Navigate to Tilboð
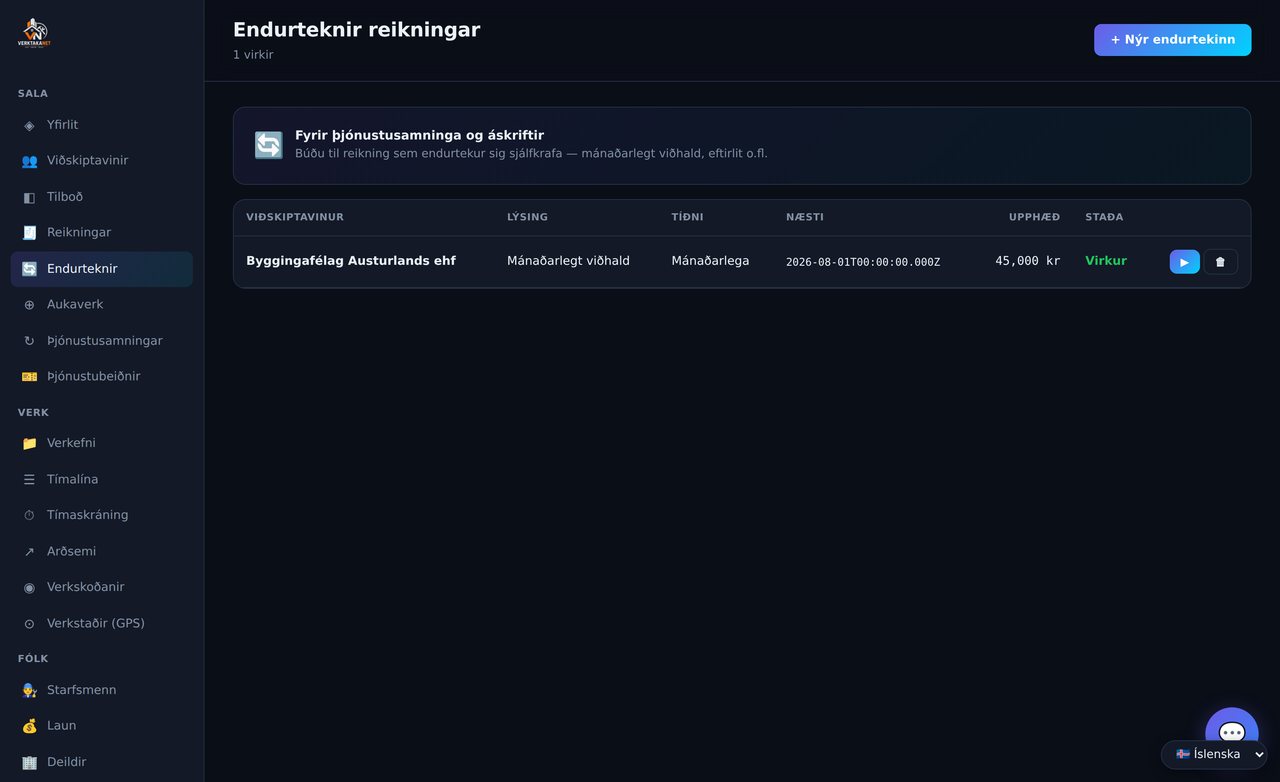Screen dimensions: 1280x782 pos(102,197)
